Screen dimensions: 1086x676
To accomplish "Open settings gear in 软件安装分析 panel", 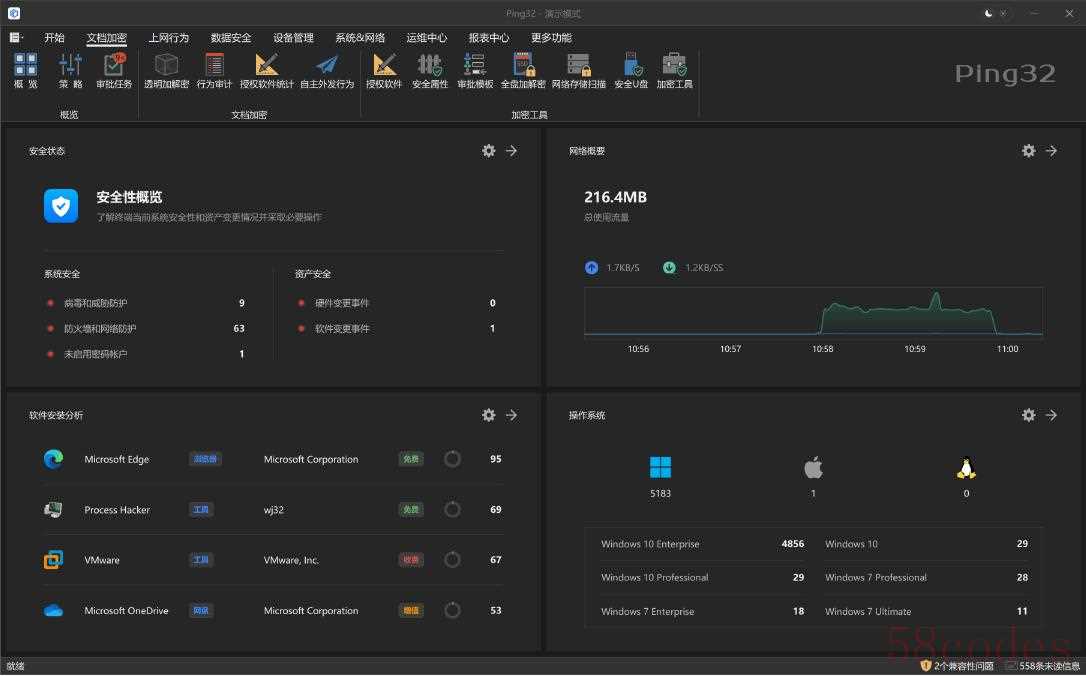I will pyautogui.click(x=488, y=415).
